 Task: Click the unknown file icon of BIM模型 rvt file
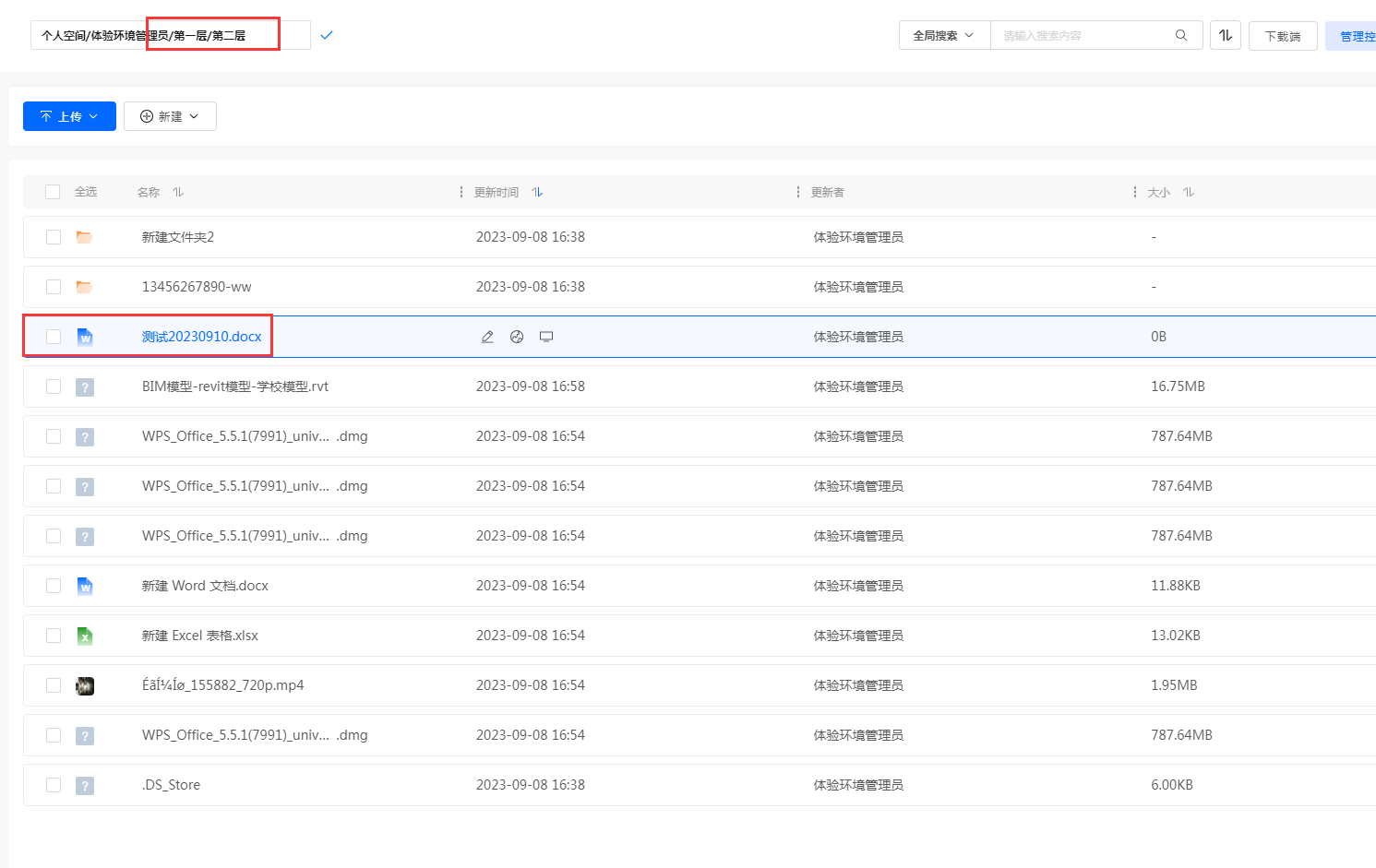tap(85, 386)
